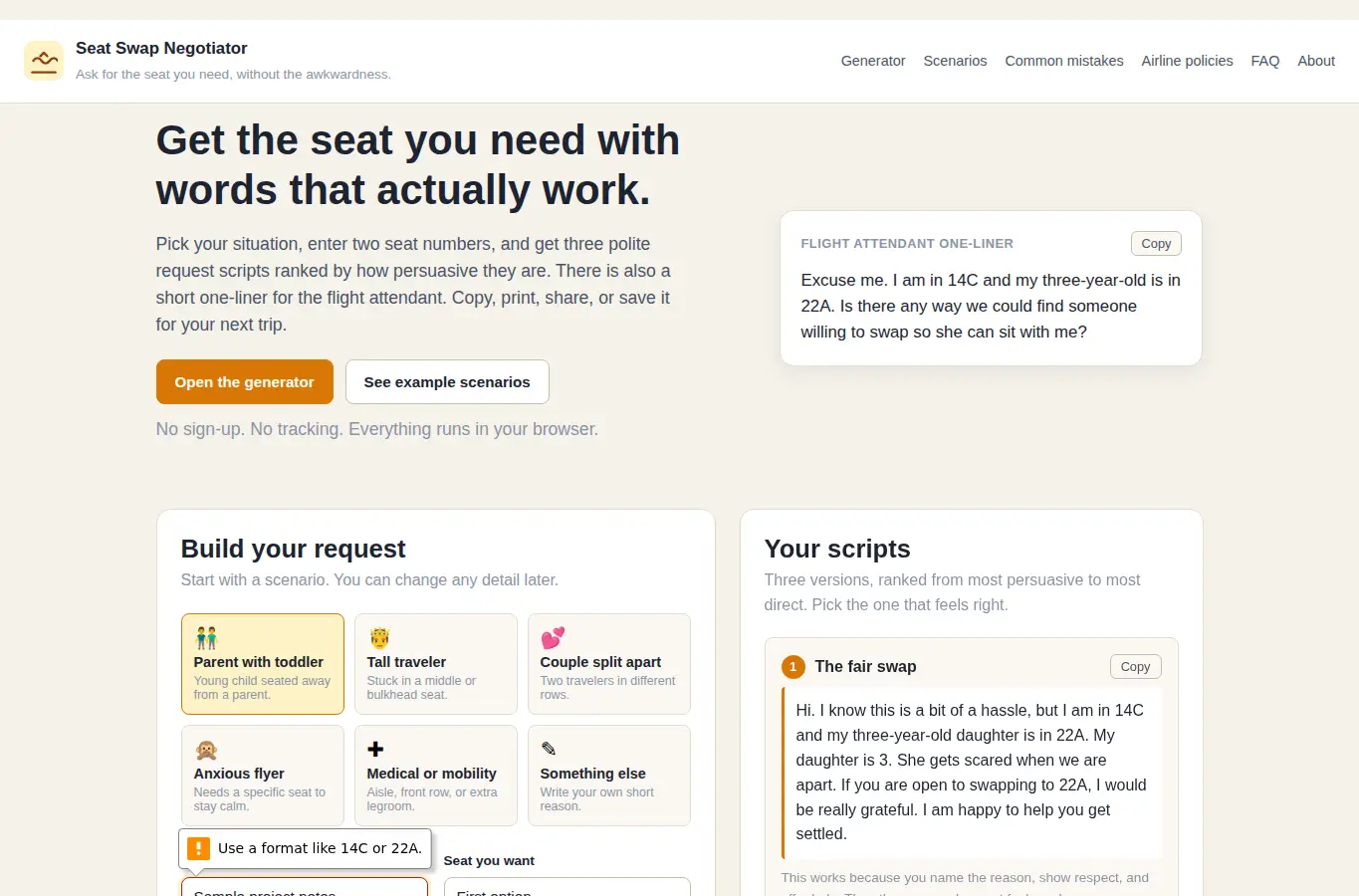Copy the flight attendant one-liner
This screenshot has height=896, width=1359.
(x=1156, y=244)
